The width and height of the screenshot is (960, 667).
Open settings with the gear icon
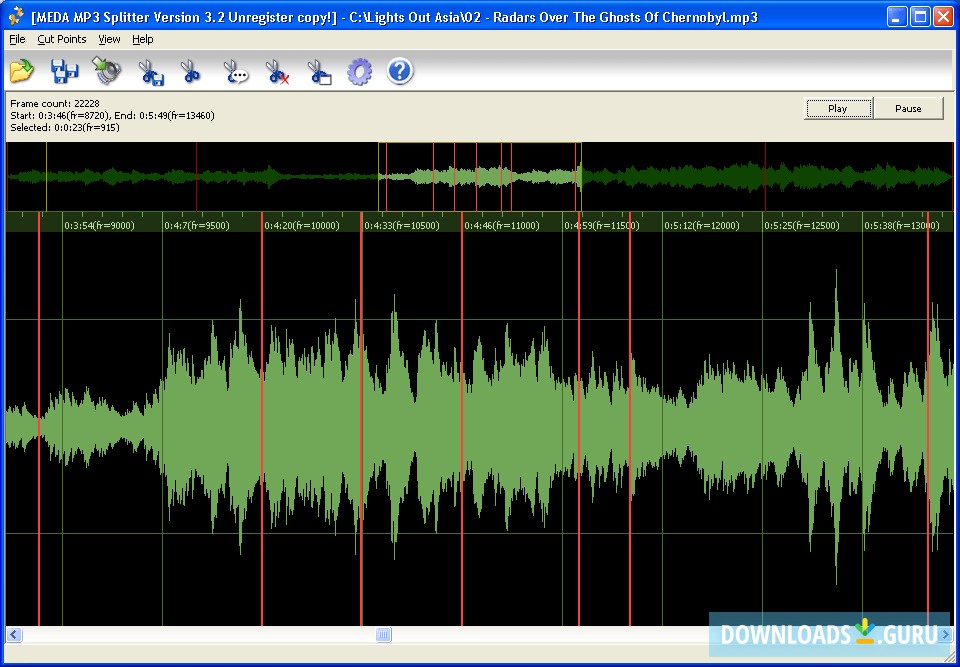click(x=359, y=71)
